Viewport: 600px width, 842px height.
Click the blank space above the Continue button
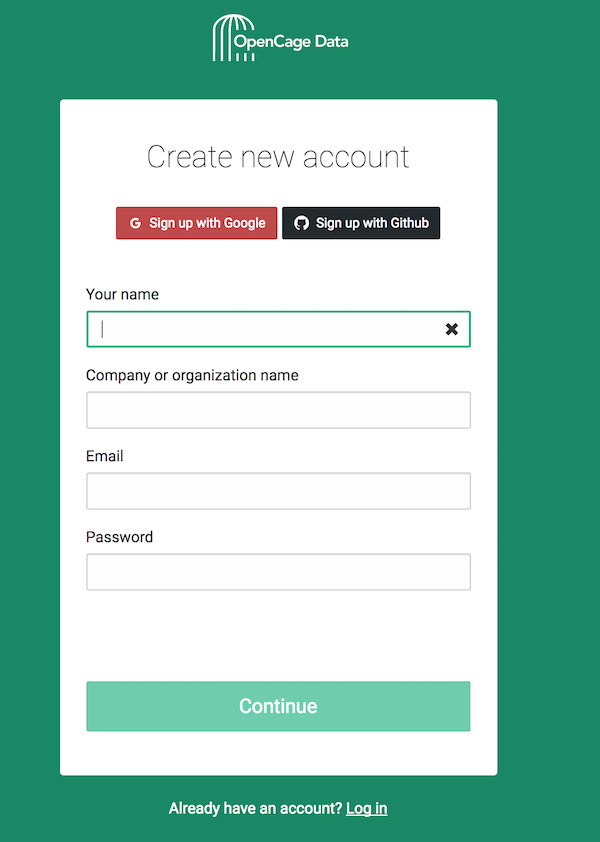click(278, 636)
